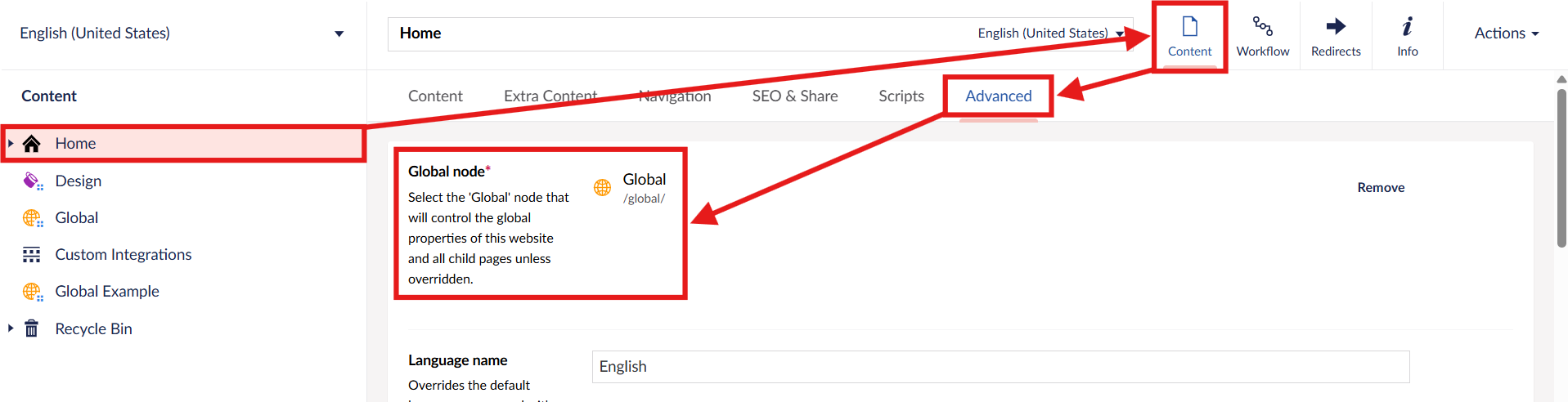Switch to the Extra Content tab
Viewport: 1568px width, 402px height.
point(550,96)
